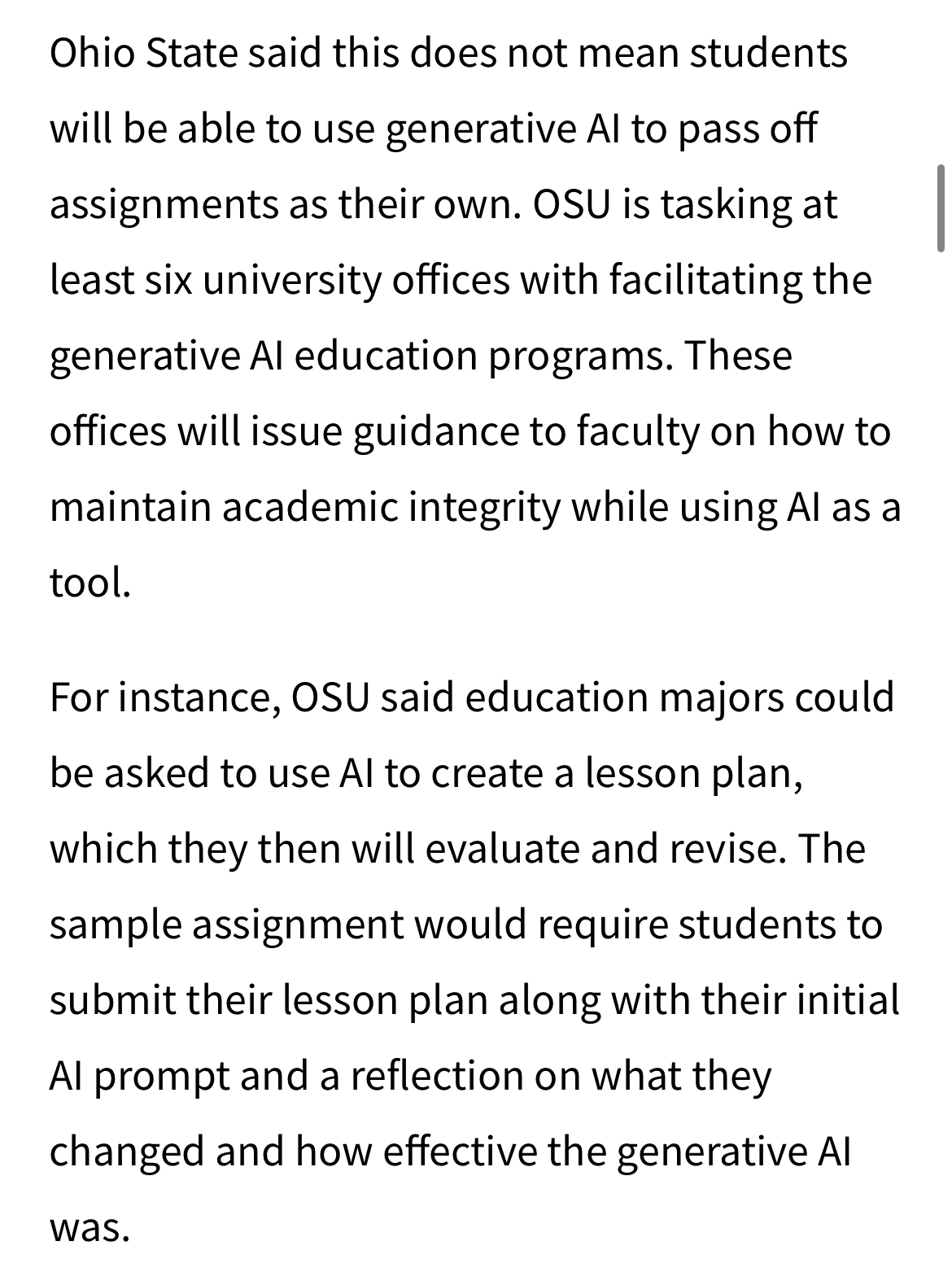The image size is (952, 1272).
Task: Click the phrase "sample assignment"
Action: click(x=226, y=924)
